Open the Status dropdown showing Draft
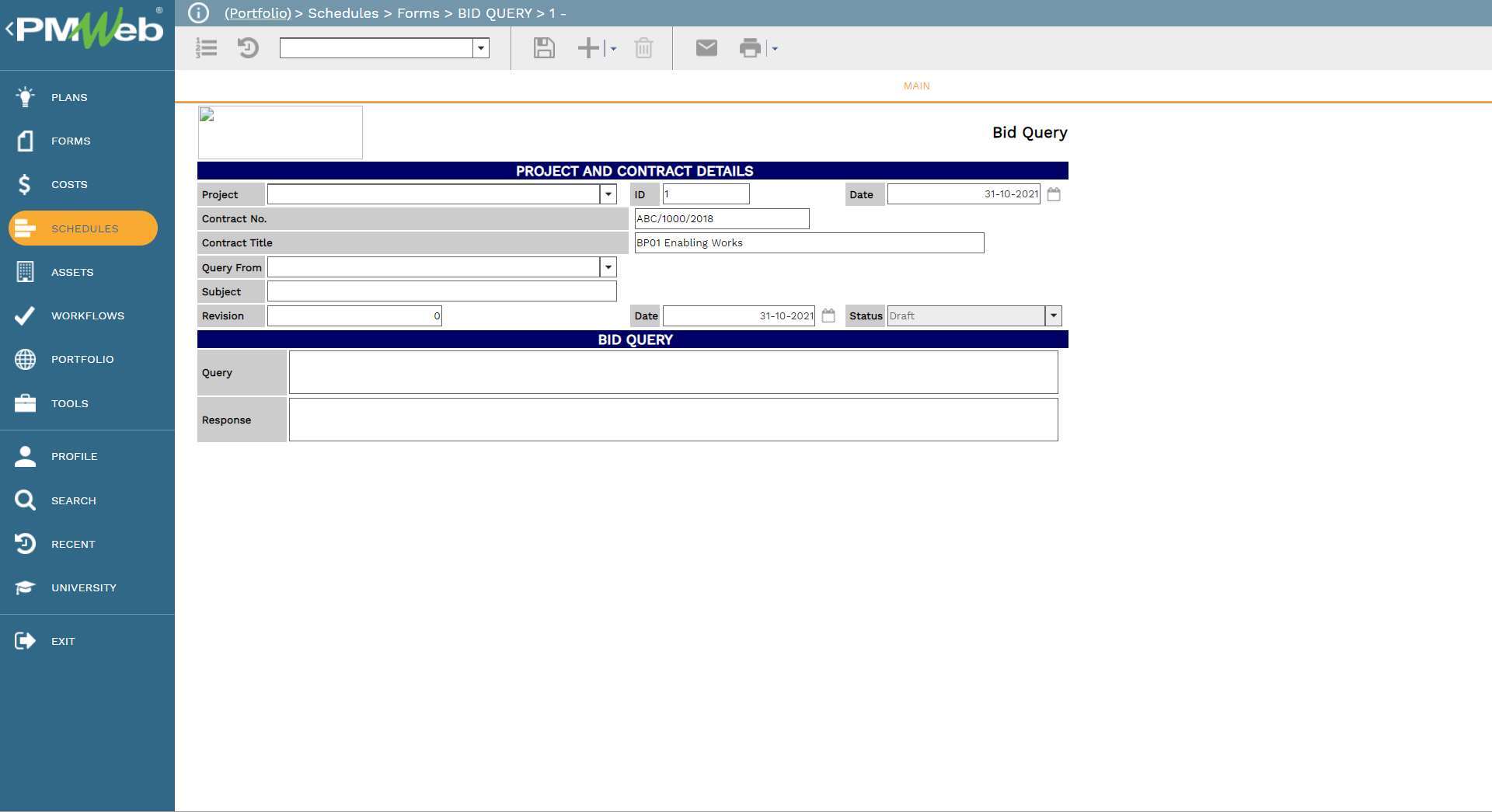The height and width of the screenshot is (812, 1492). pos(1053,315)
